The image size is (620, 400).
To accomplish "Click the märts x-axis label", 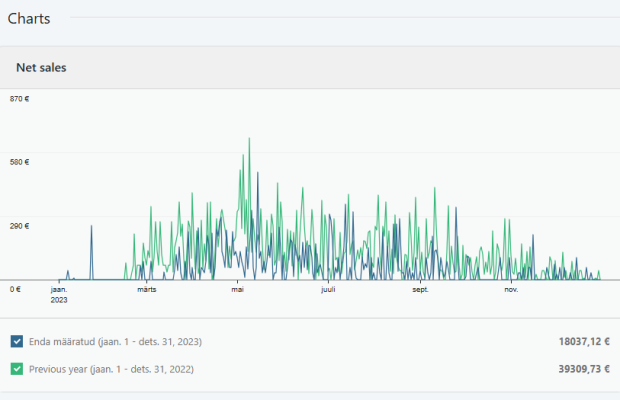I will point(147,290).
